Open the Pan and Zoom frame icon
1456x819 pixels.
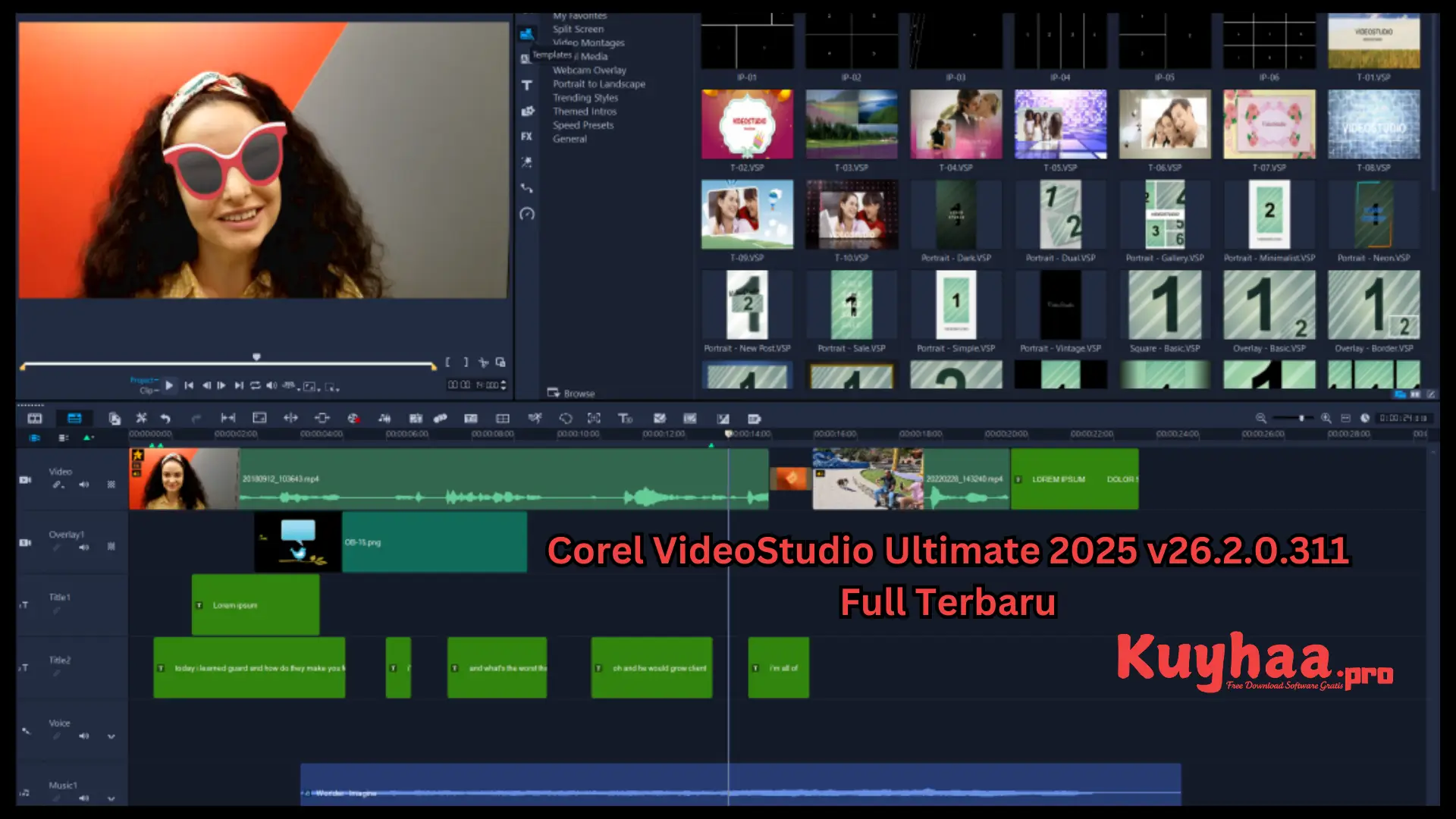pos(594,419)
